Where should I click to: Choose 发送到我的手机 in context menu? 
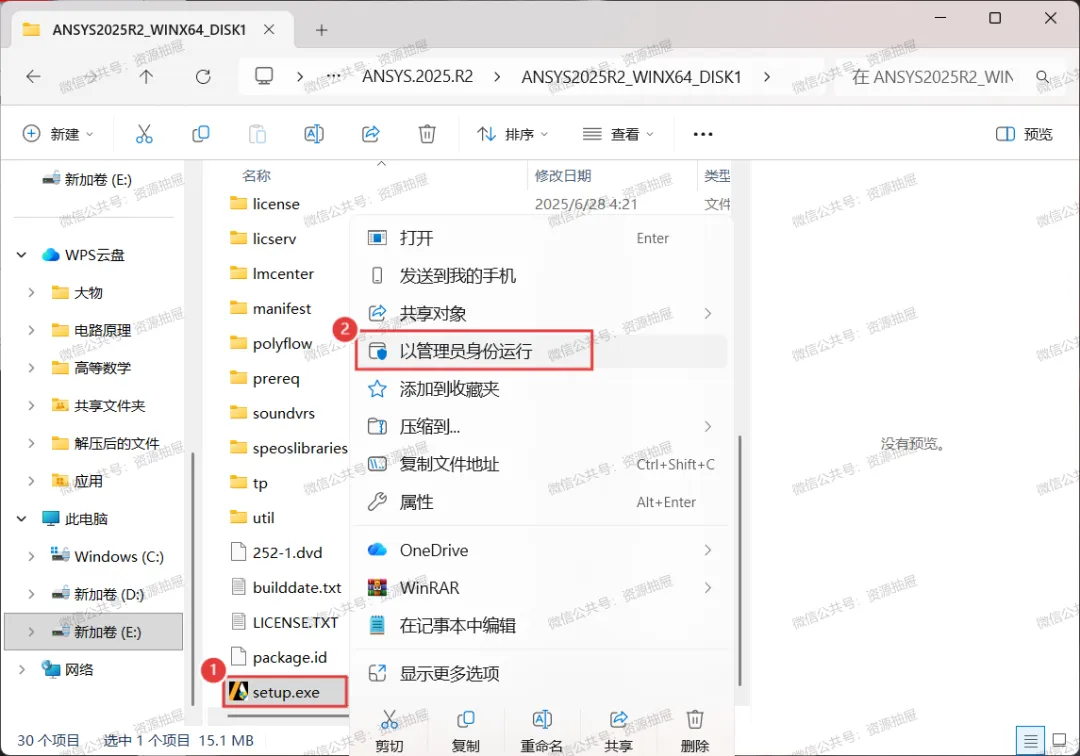541,275
